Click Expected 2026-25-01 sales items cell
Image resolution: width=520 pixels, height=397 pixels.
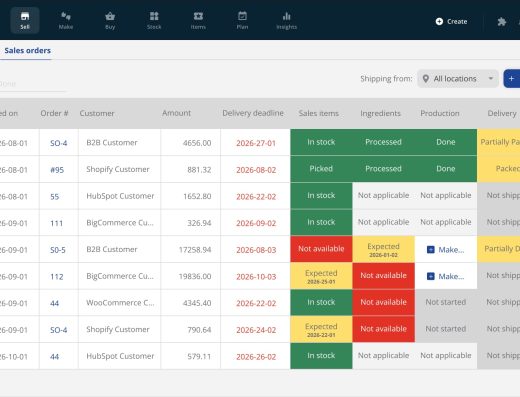pyautogui.click(x=321, y=276)
